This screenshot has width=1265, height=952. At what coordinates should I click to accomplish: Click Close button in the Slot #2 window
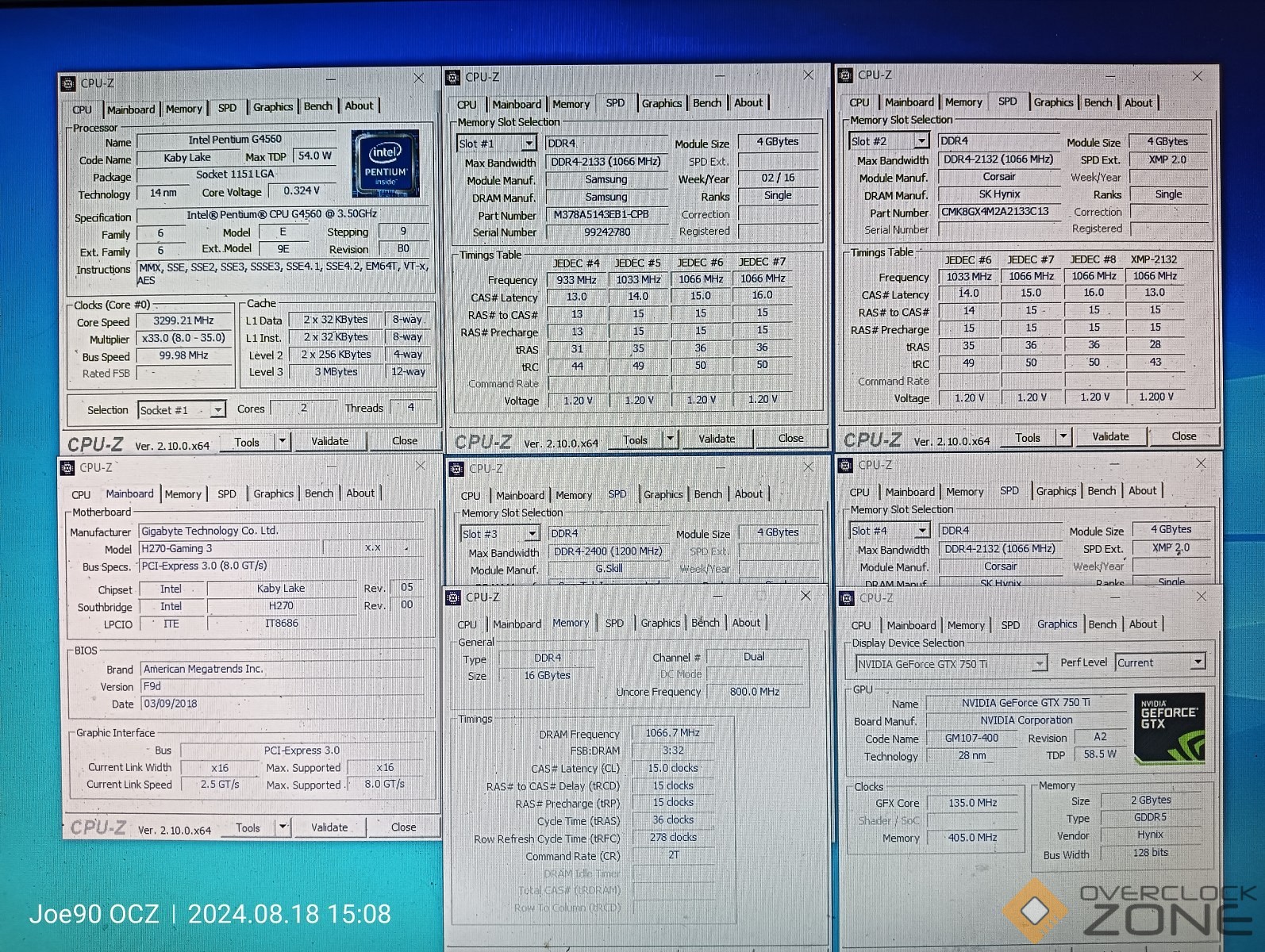click(1183, 436)
